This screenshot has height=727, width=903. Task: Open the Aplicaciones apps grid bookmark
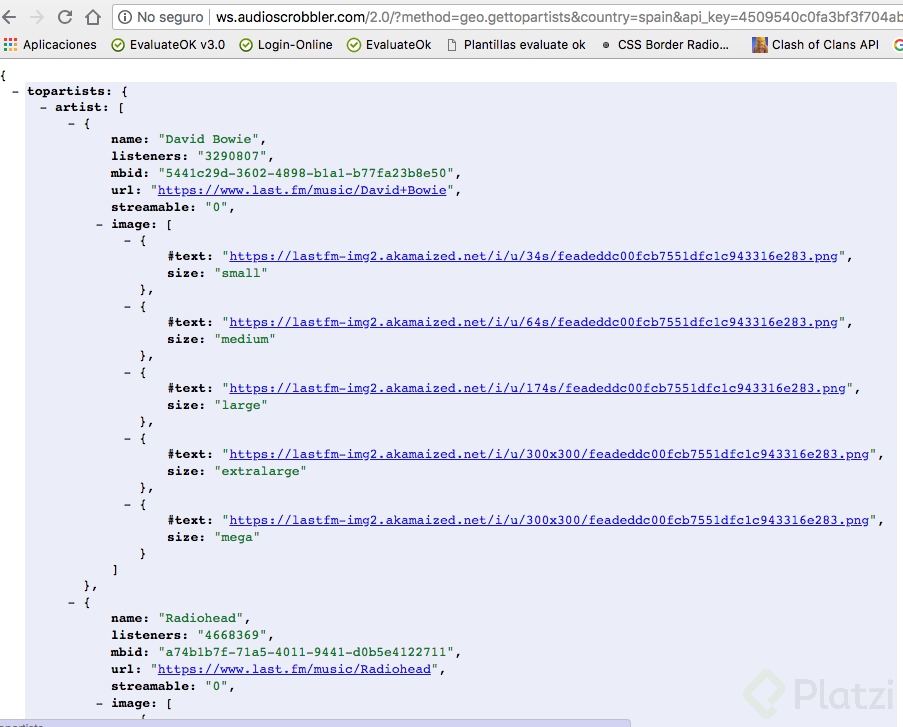[50, 44]
